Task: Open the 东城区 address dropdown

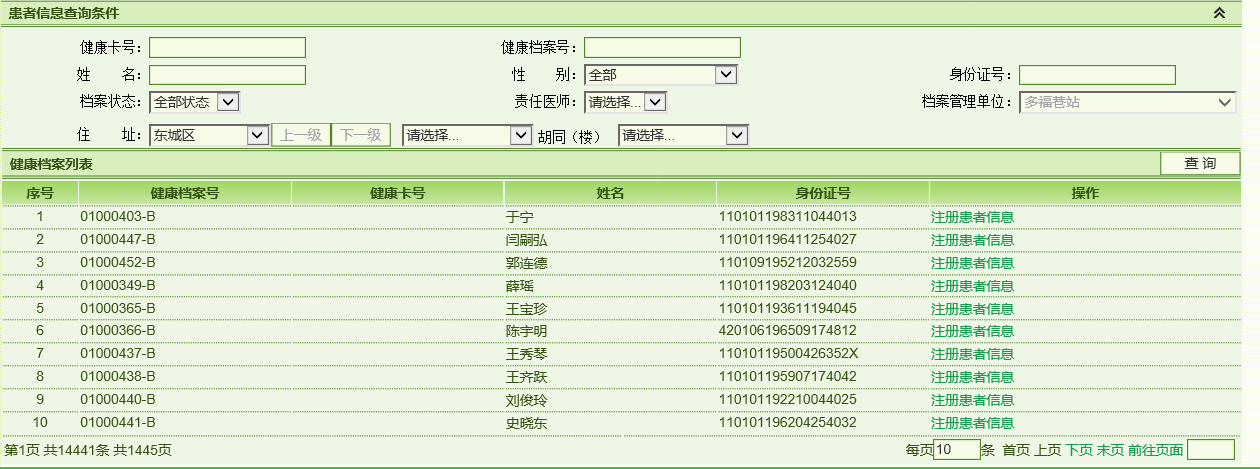Action: [208, 135]
